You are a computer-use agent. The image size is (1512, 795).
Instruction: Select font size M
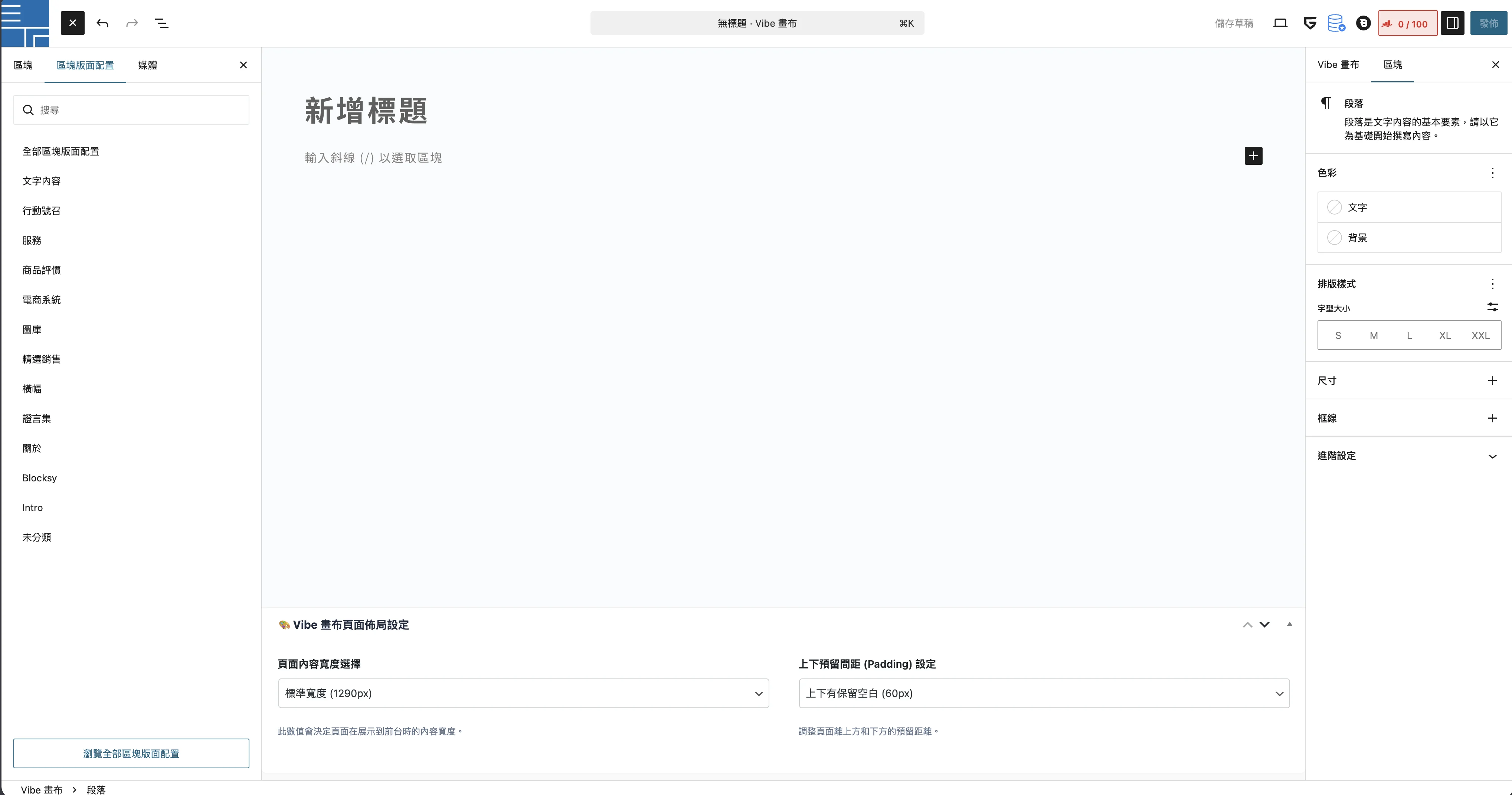1374,335
